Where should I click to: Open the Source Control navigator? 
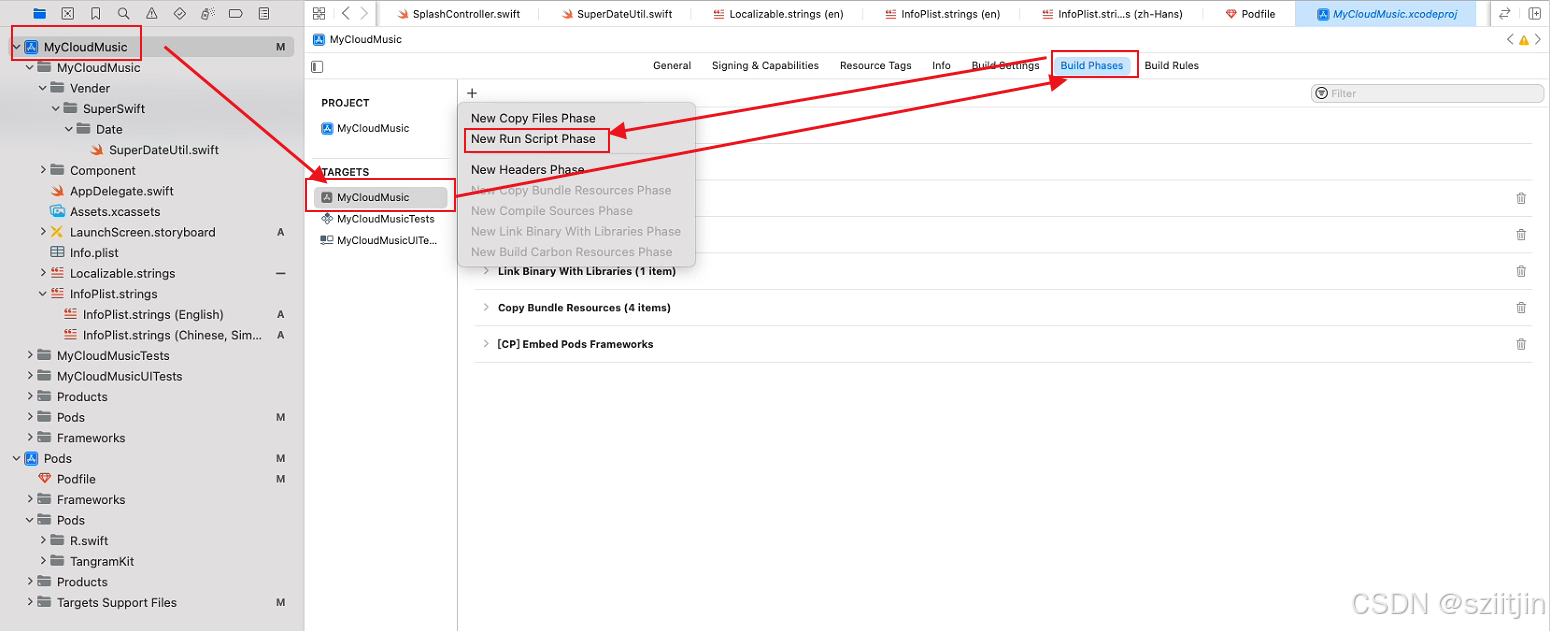[x=67, y=14]
